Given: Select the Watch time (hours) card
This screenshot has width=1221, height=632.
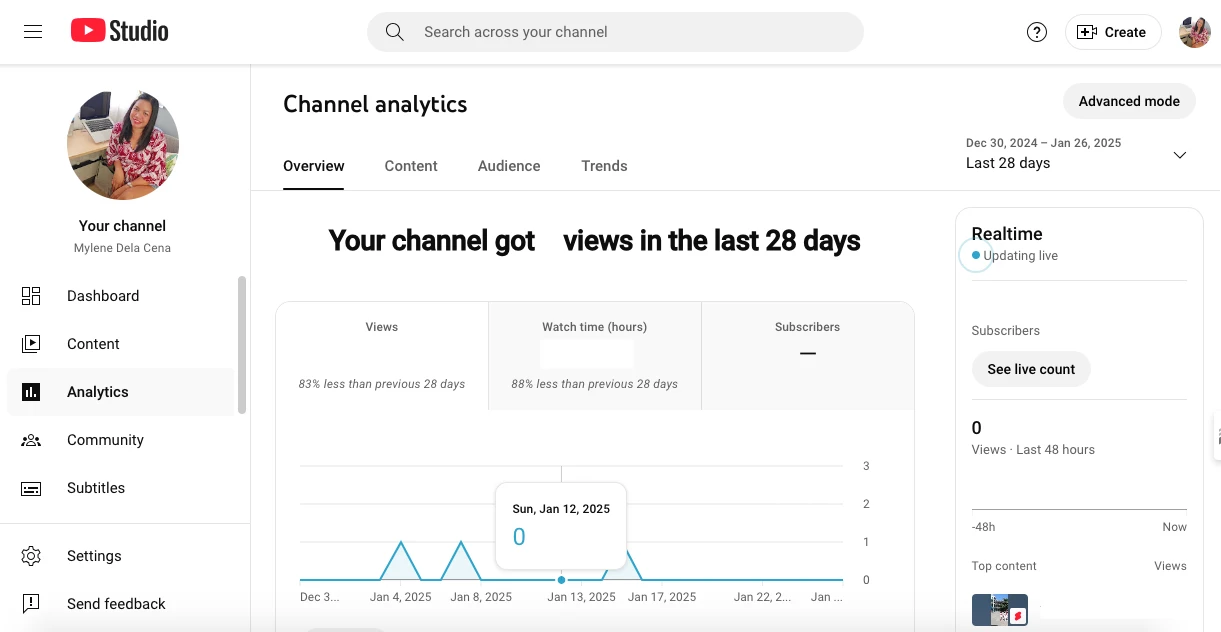Looking at the screenshot, I should coord(595,356).
